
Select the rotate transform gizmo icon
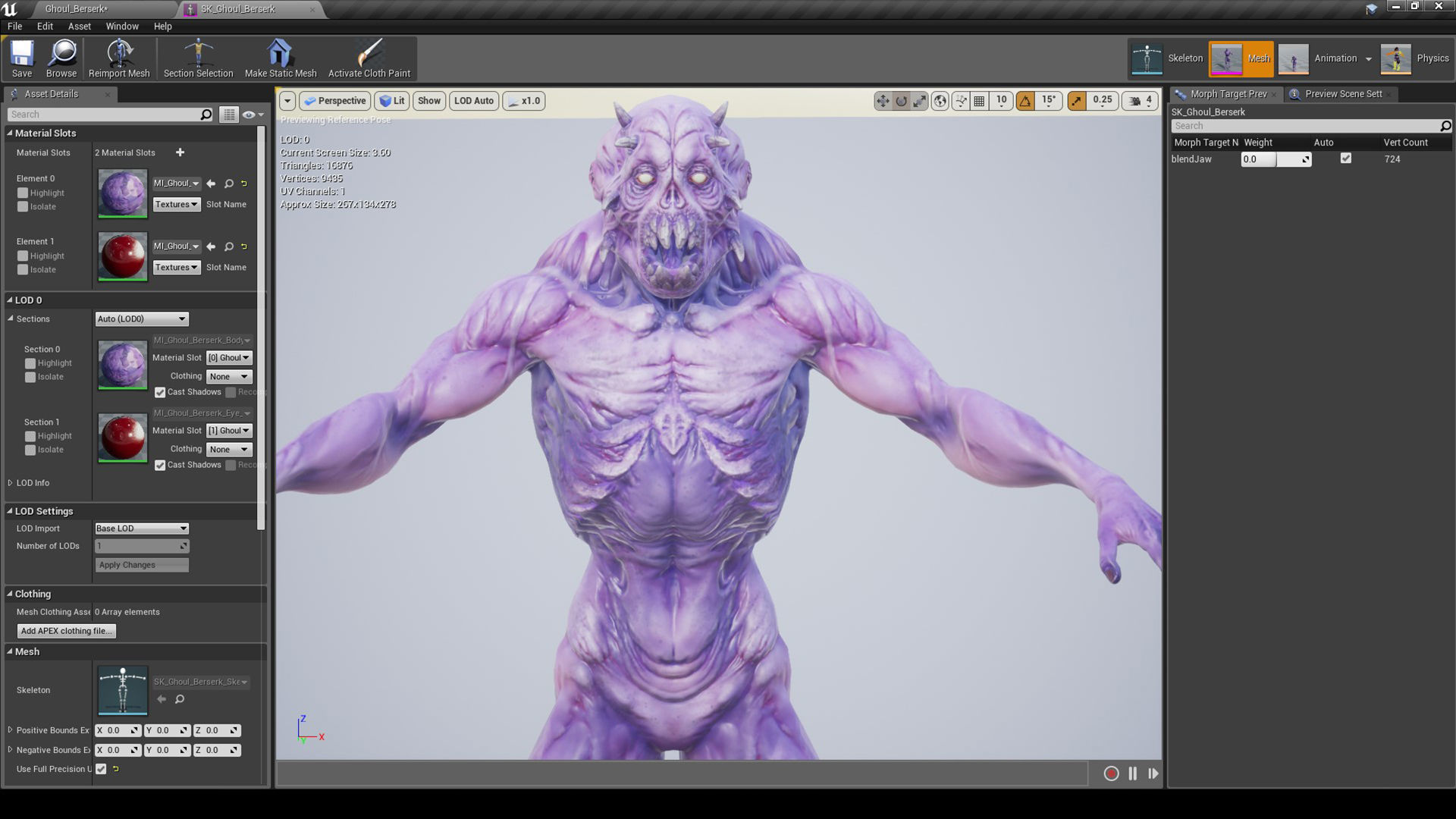click(901, 101)
